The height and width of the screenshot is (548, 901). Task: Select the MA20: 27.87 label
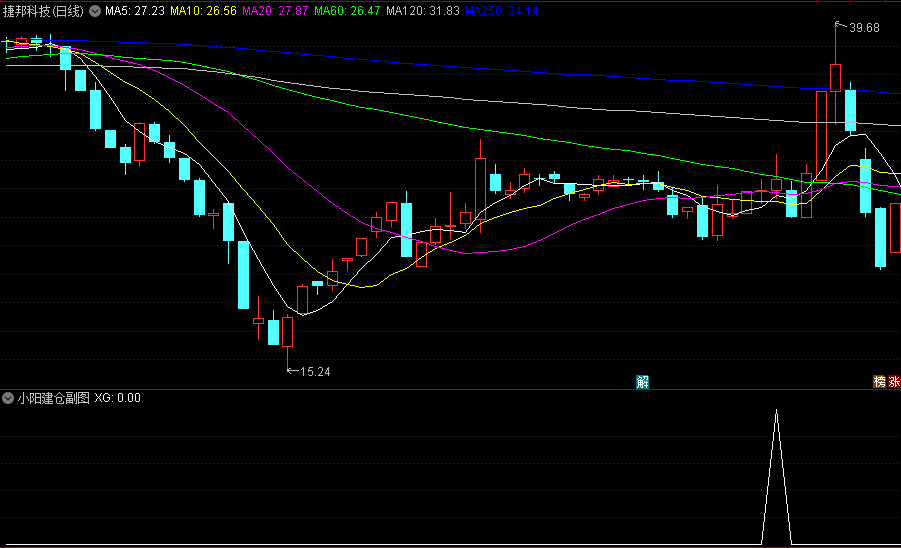click(275, 11)
